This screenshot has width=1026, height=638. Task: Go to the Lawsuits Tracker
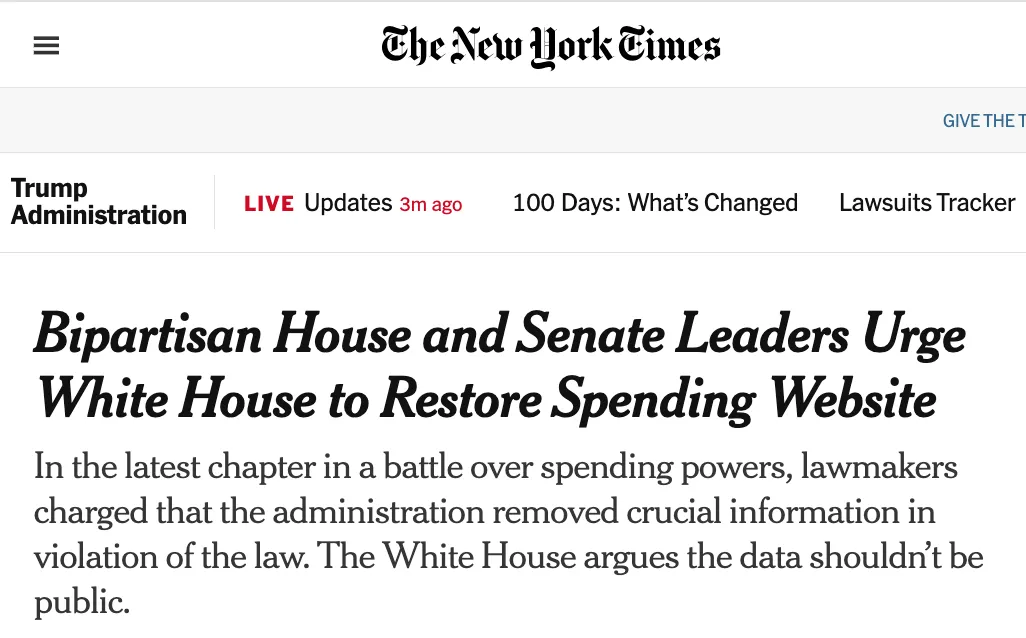[x=927, y=203]
